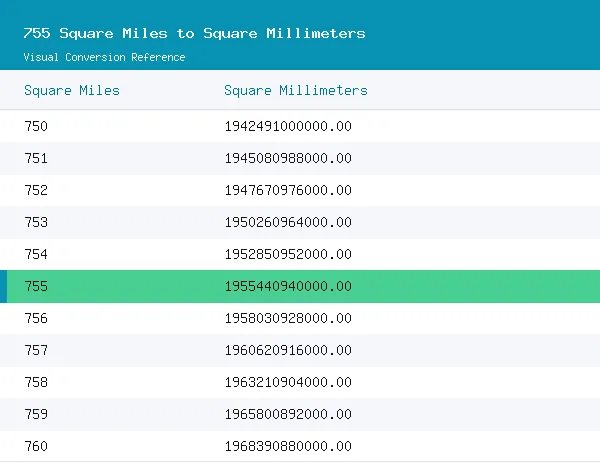
Task: Select the 'Square Millimeters' column header
Action: [296, 91]
